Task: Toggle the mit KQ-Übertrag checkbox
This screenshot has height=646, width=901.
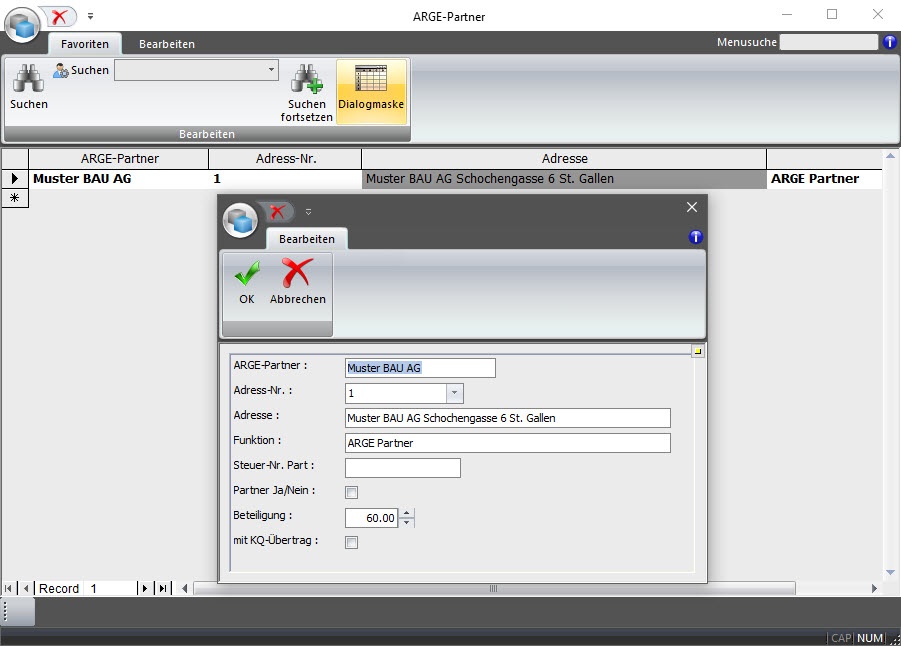Action: (351, 542)
